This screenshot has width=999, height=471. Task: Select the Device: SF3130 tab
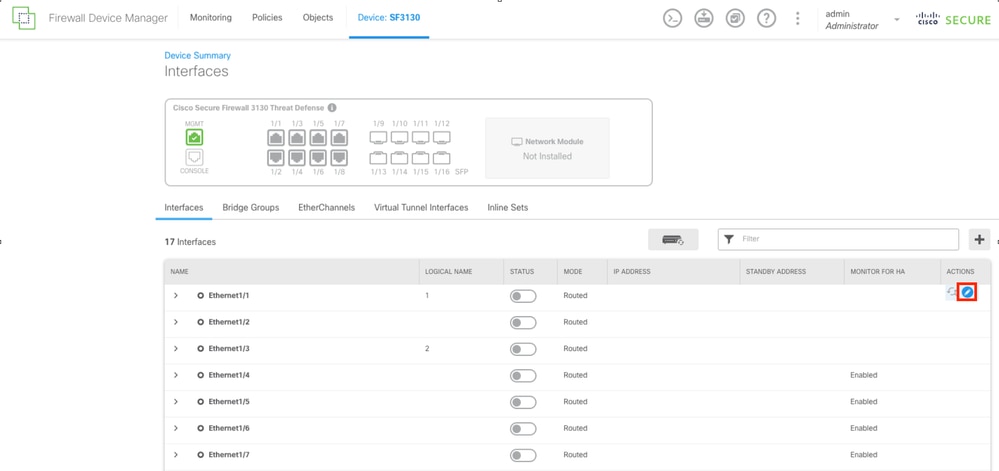click(x=389, y=18)
